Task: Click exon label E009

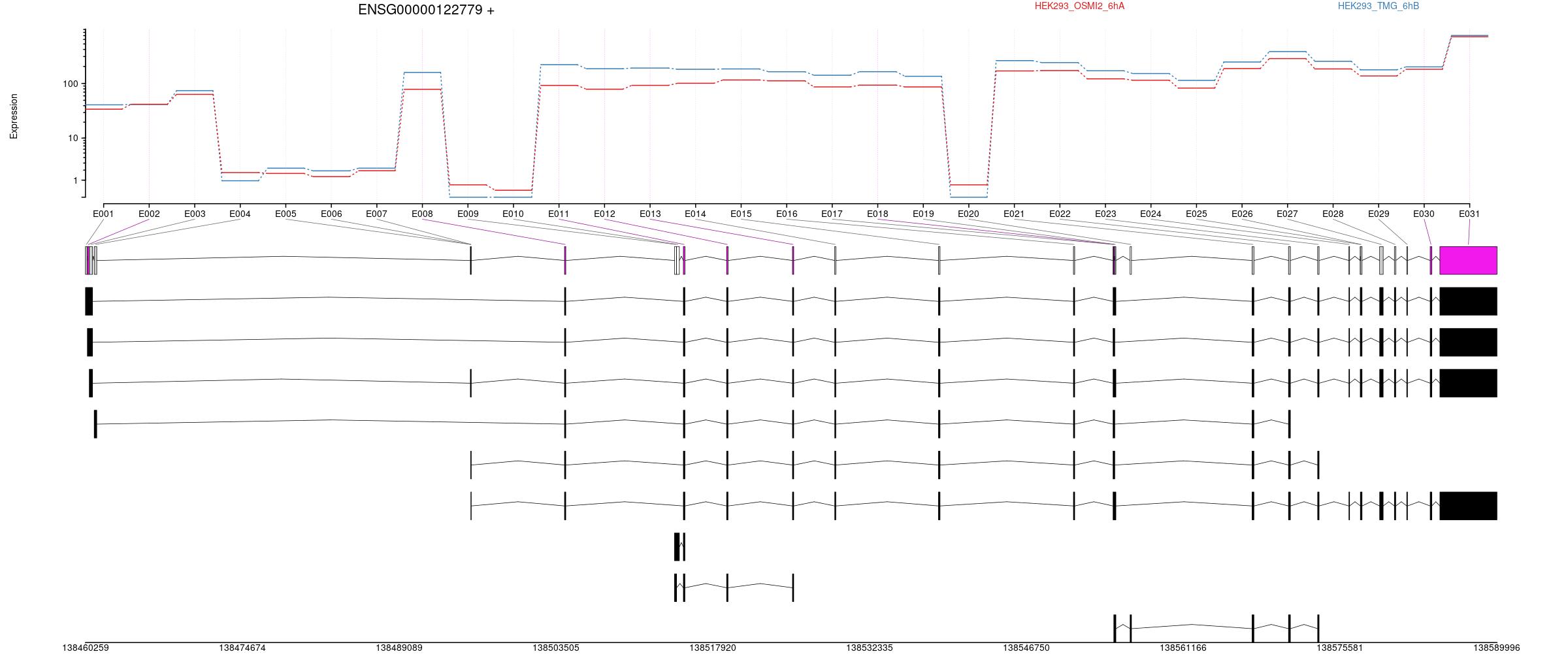Action: point(468,214)
